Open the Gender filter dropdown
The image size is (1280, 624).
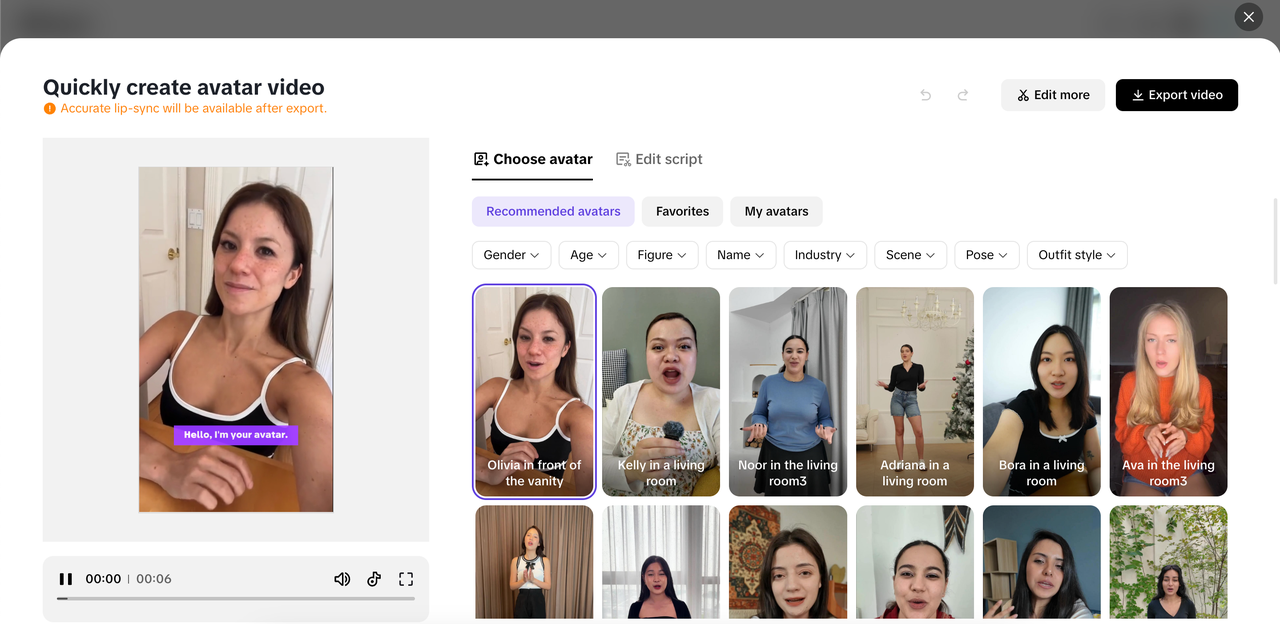[x=511, y=255]
